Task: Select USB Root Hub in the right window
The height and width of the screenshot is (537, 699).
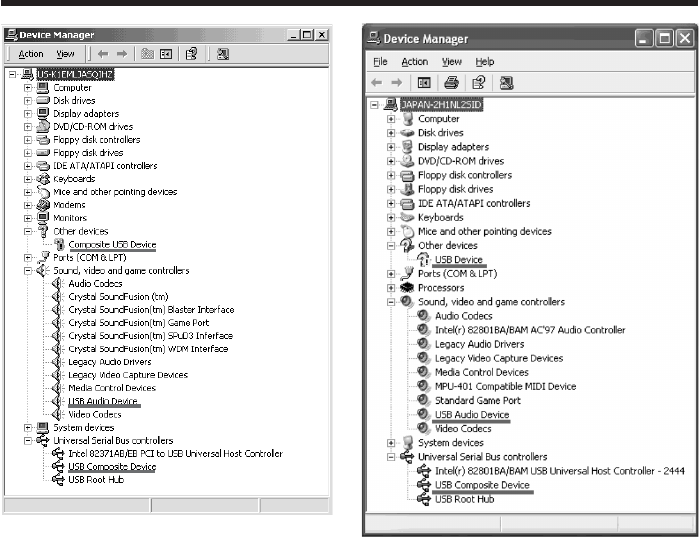Action: tap(465, 499)
